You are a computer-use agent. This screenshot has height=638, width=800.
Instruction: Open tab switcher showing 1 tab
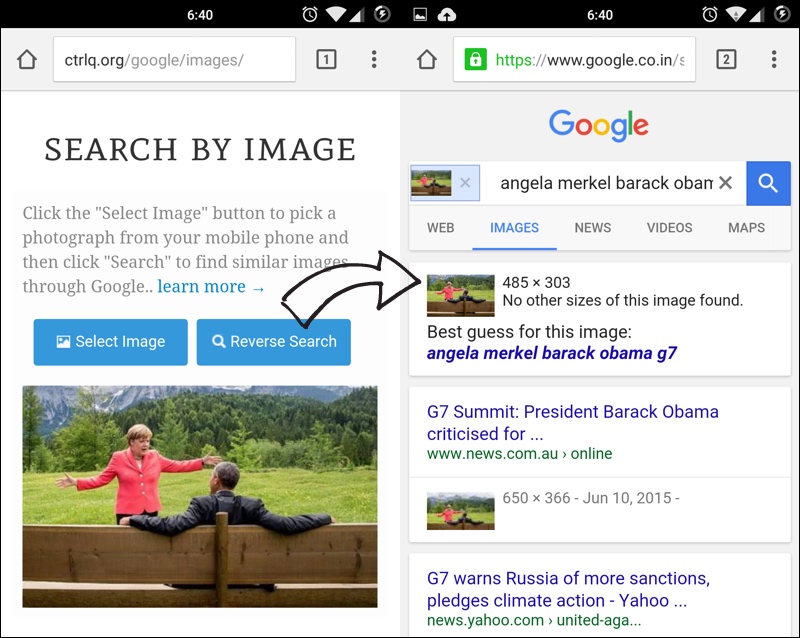click(327, 60)
